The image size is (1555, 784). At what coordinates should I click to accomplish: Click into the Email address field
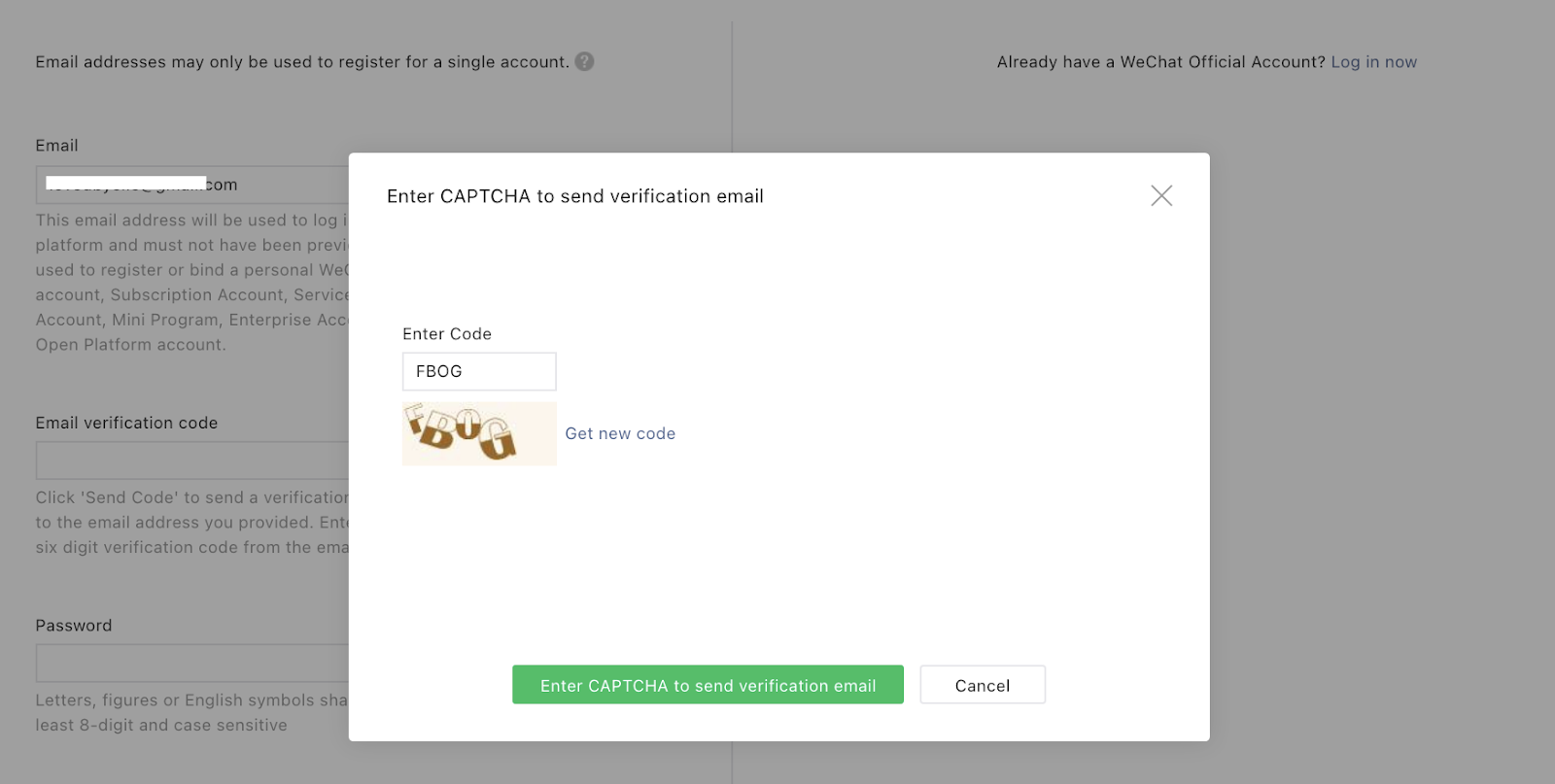(192, 185)
